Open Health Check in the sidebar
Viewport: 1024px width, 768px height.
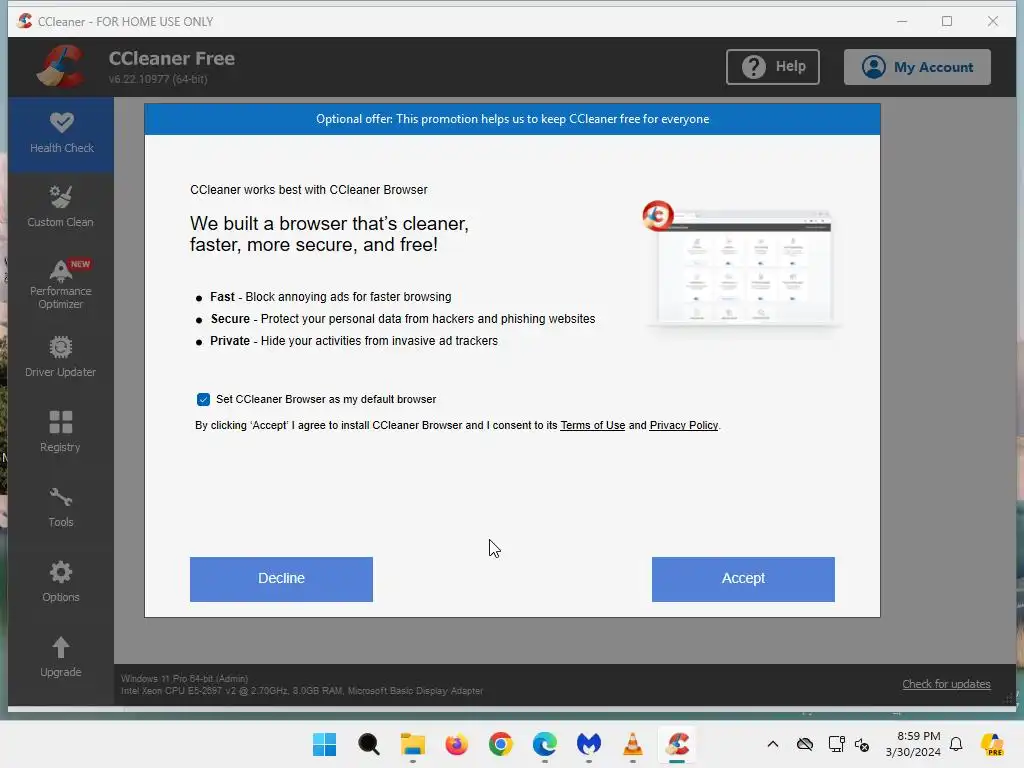click(x=61, y=134)
